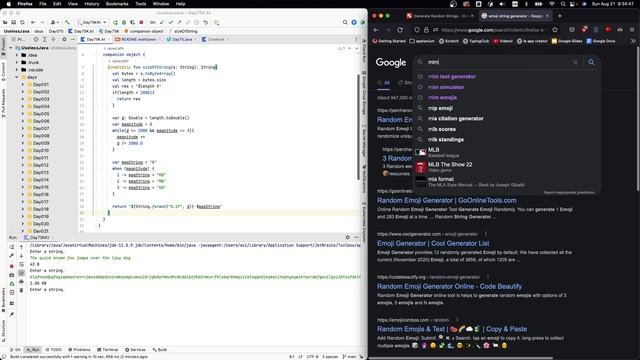Select 'mla citation generator' suggestion
This screenshot has height=360, width=640.
pyautogui.click(x=456, y=119)
